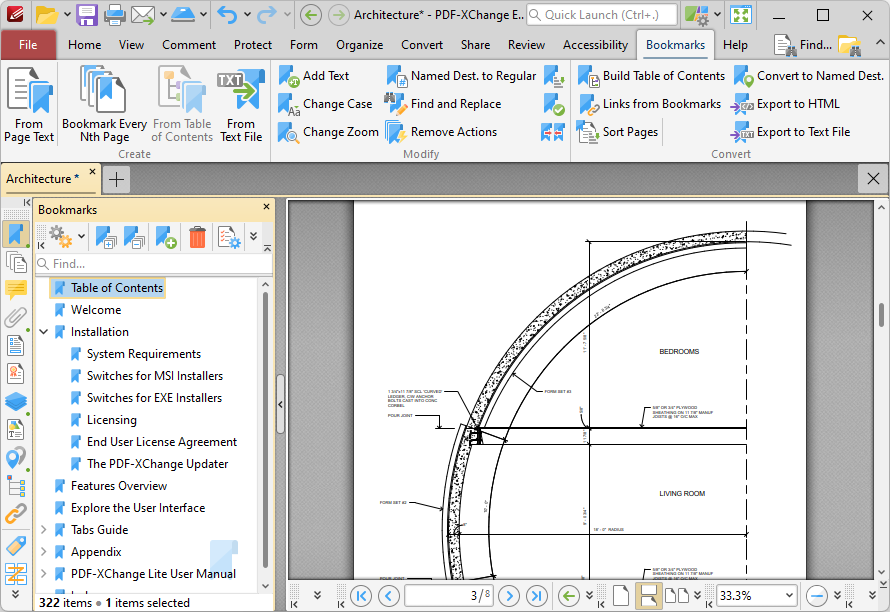Open Find and Replace for bookmarks
This screenshot has width=890, height=612.
tap(443, 104)
